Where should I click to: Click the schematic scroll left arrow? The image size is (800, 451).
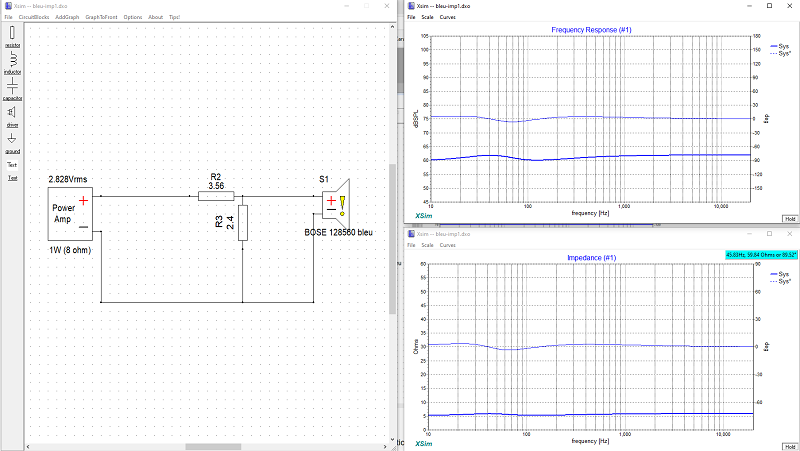pos(28,447)
